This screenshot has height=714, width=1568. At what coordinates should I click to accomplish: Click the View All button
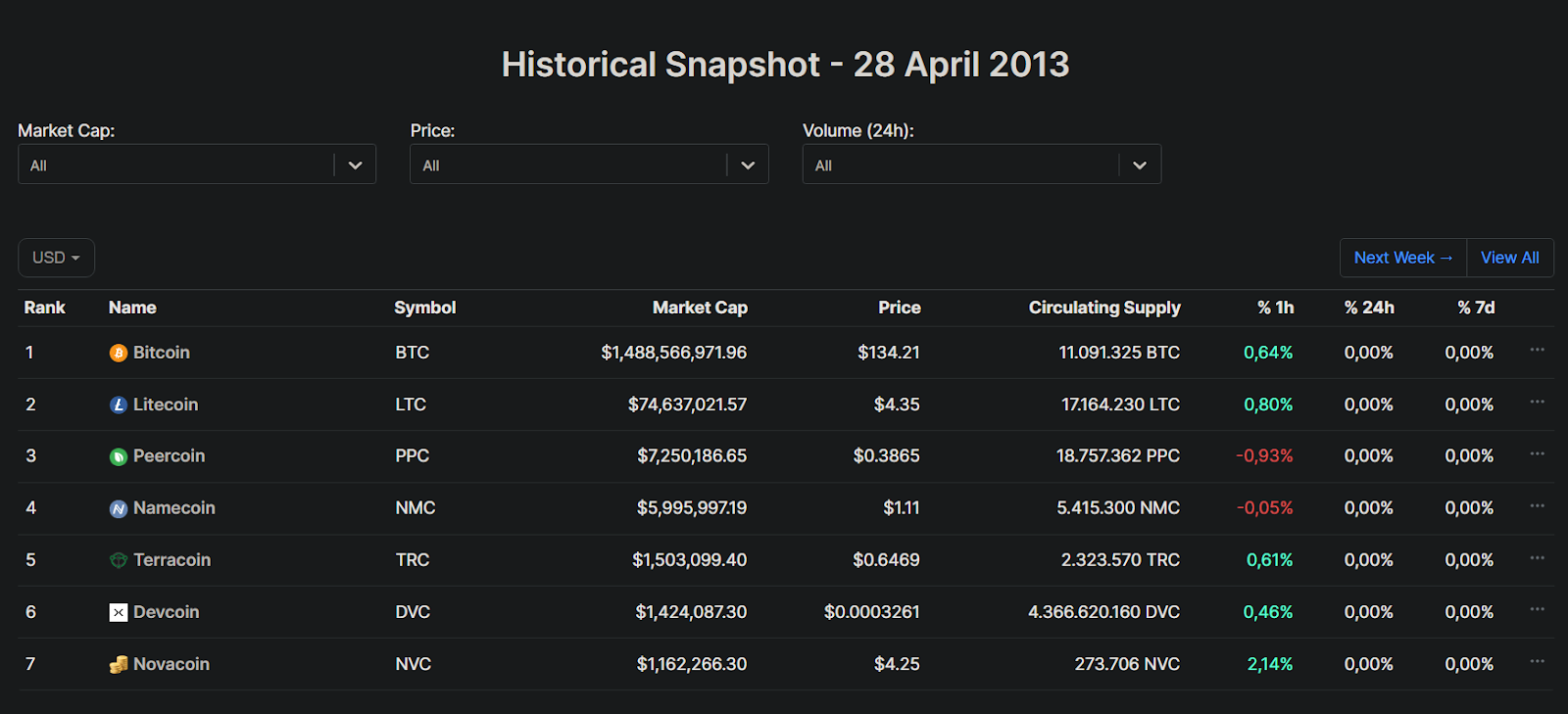[x=1510, y=258]
